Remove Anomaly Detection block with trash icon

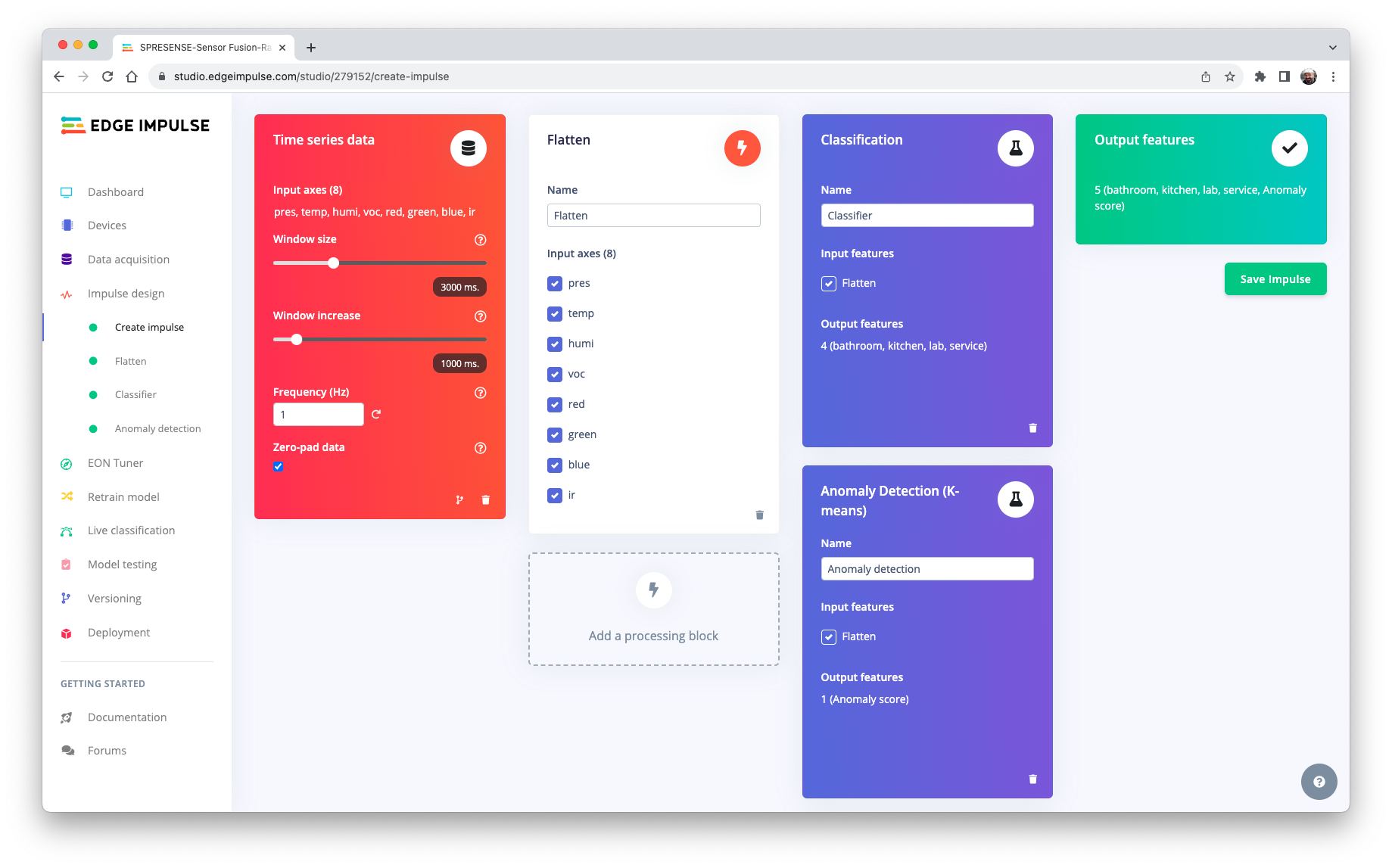1032,779
